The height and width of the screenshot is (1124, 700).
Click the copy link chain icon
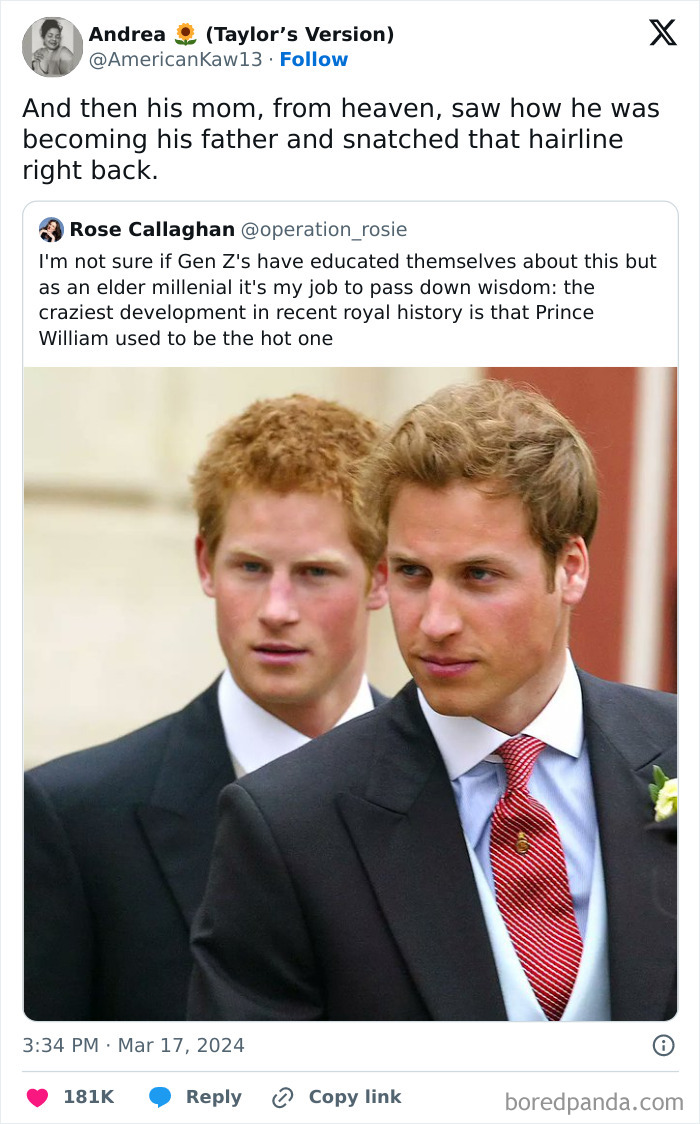pos(283,1097)
